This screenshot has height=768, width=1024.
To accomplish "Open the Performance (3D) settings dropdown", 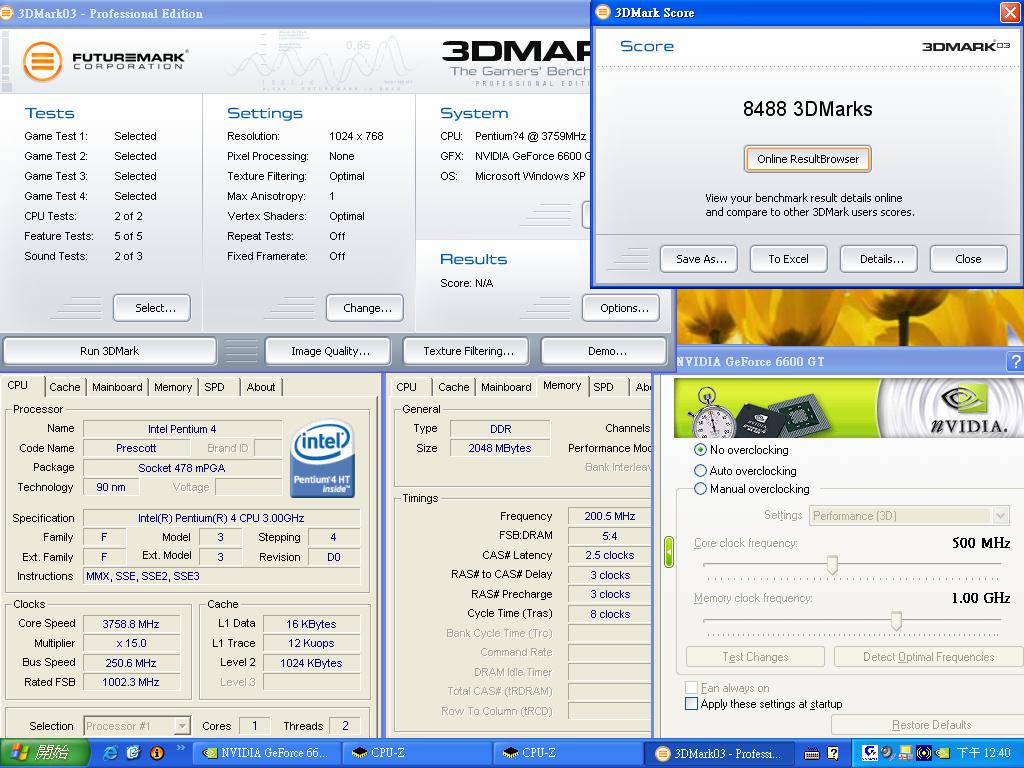I will click(909, 515).
